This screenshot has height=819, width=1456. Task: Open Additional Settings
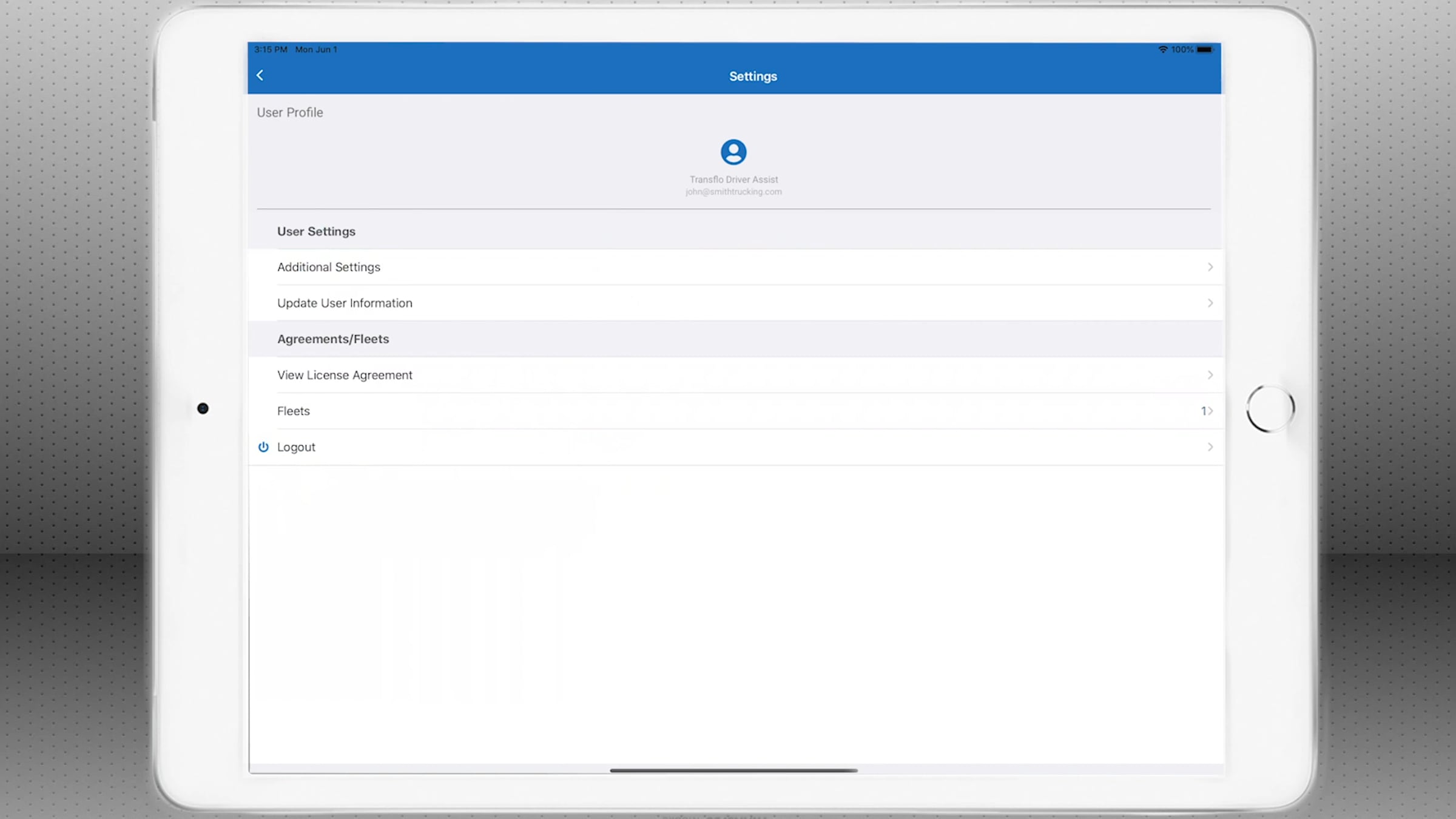click(x=329, y=267)
